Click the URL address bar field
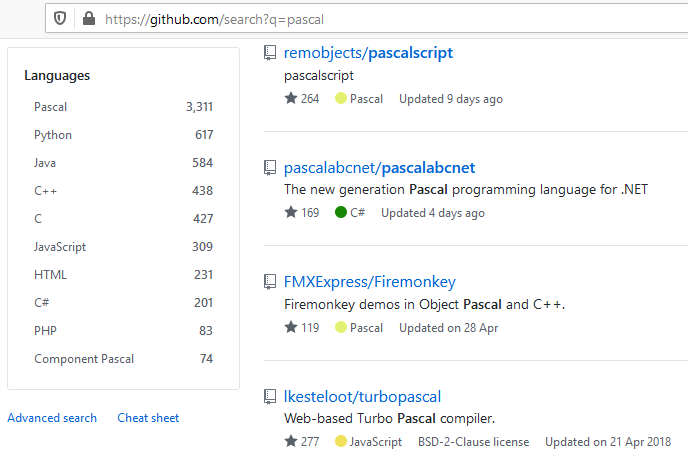Viewport: 688px width, 456px height. coord(400,19)
